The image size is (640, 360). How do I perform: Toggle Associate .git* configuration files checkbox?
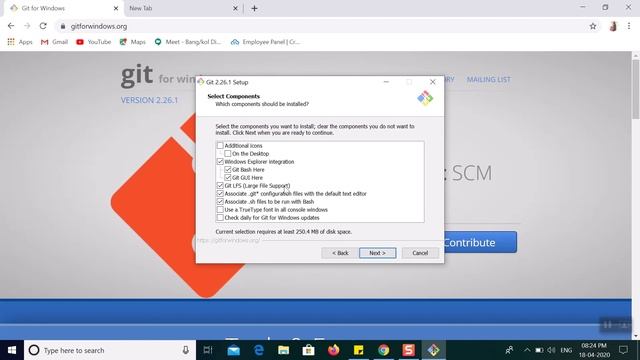pos(220,193)
